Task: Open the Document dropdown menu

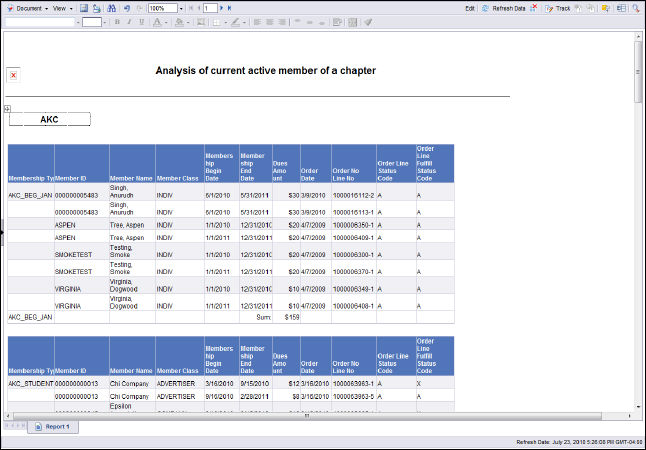Action: [x=28, y=7]
